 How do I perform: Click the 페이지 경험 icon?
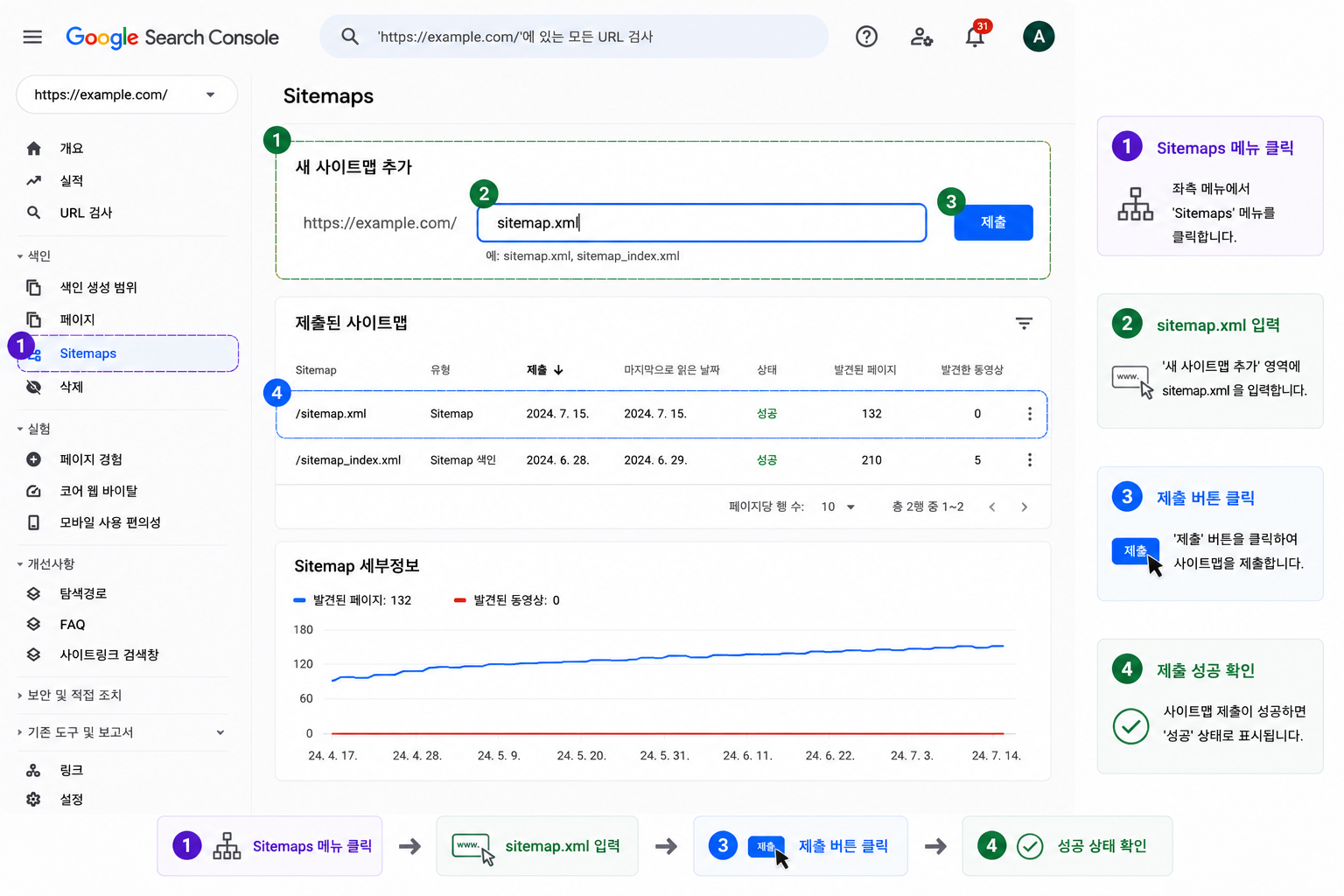pyautogui.click(x=33, y=459)
